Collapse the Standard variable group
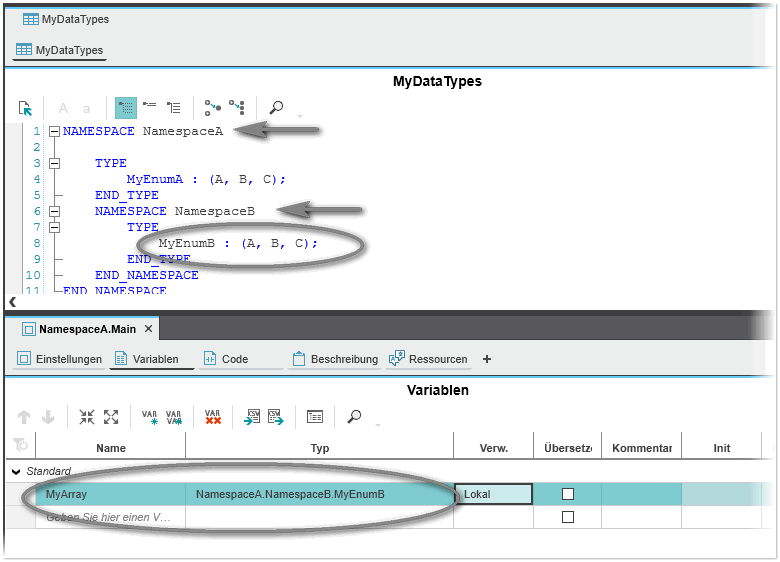Viewport: 780px width, 562px height. click(17, 471)
